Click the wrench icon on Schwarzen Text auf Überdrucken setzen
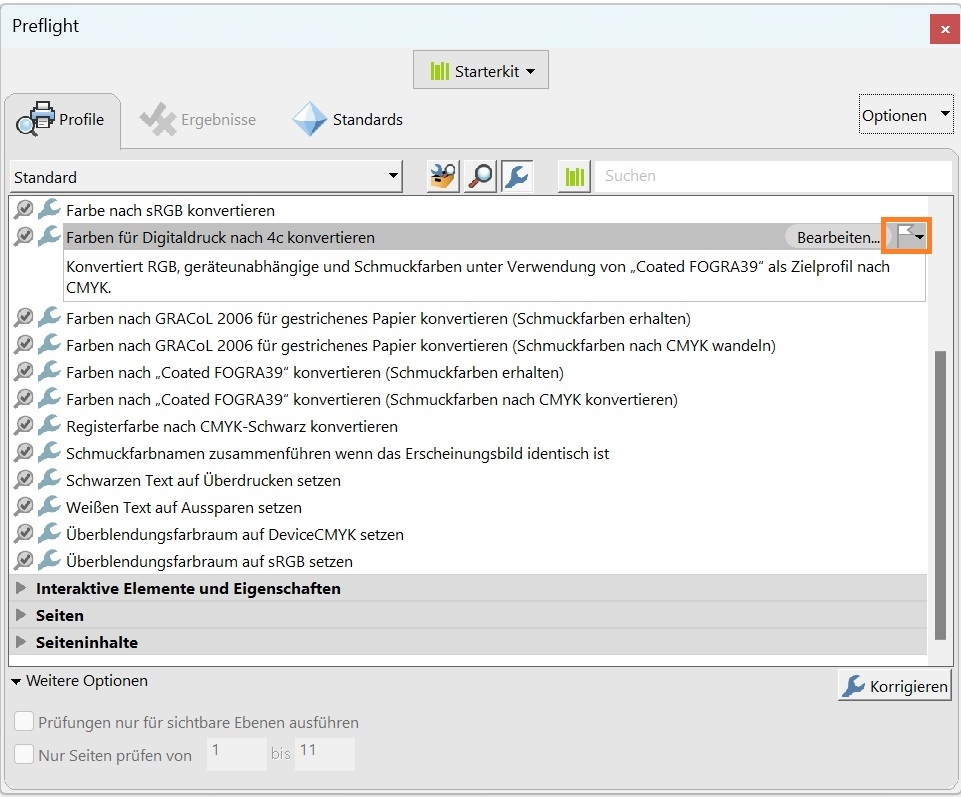This screenshot has width=961, height=797. tap(50, 479)
